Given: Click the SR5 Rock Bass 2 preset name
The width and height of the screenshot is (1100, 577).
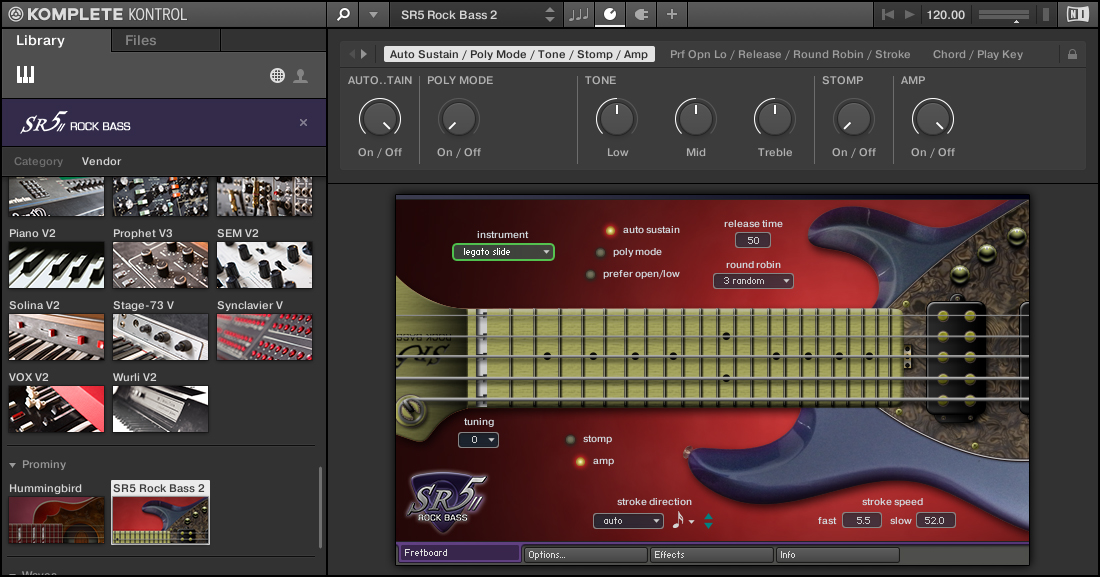Looking at the screenshot, I should (x=449, y=15).
